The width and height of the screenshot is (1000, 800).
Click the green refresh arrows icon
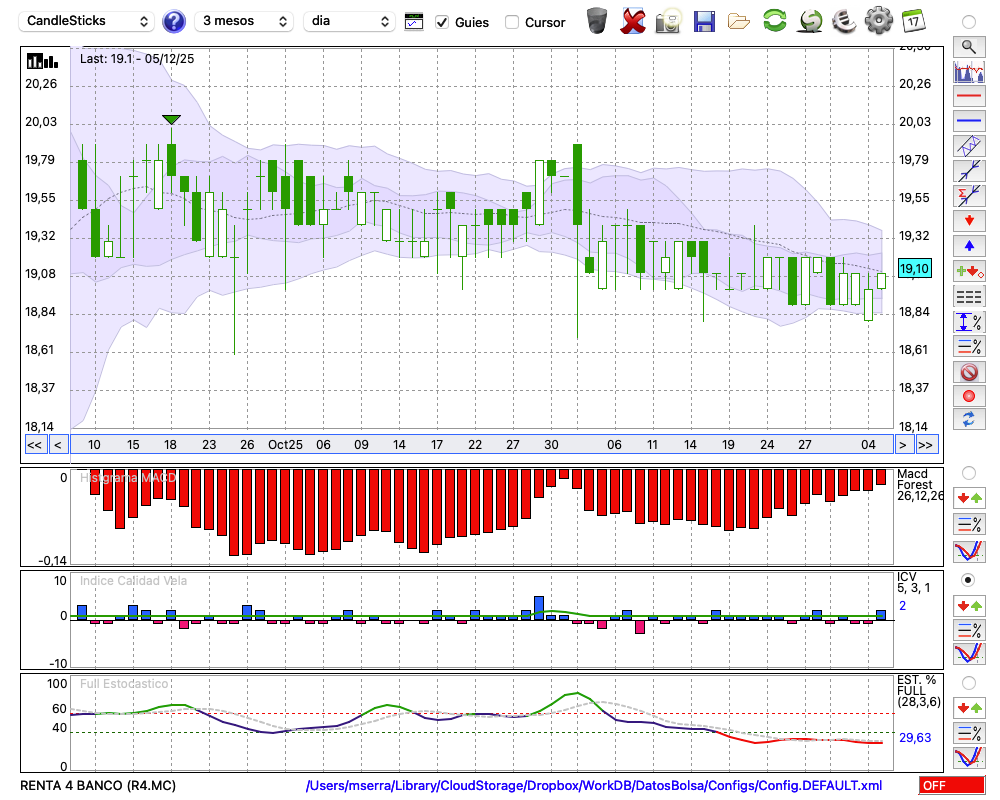pyautogui.click(x=774, y=20)
